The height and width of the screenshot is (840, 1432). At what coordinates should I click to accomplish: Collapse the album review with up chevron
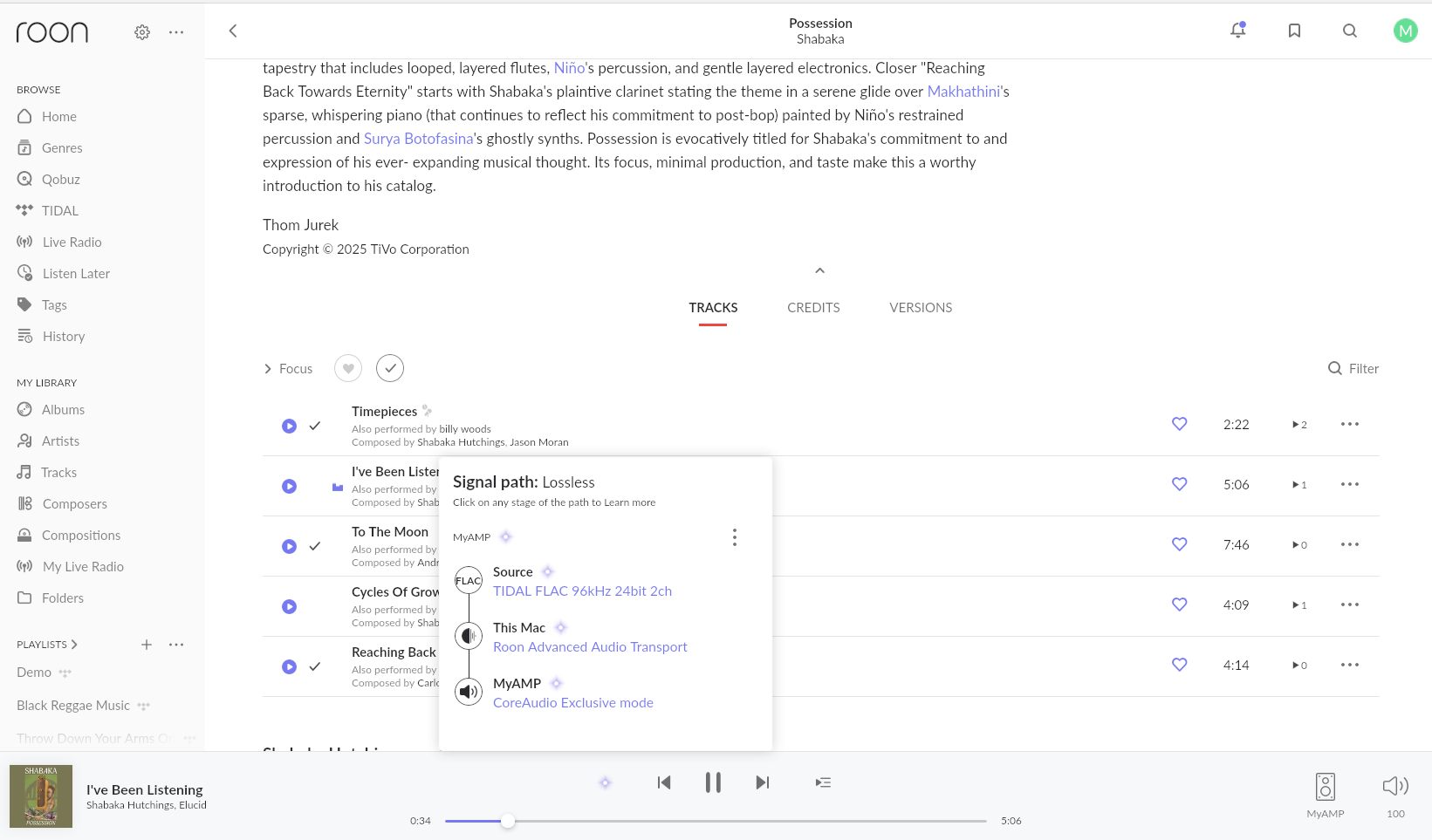819,270
